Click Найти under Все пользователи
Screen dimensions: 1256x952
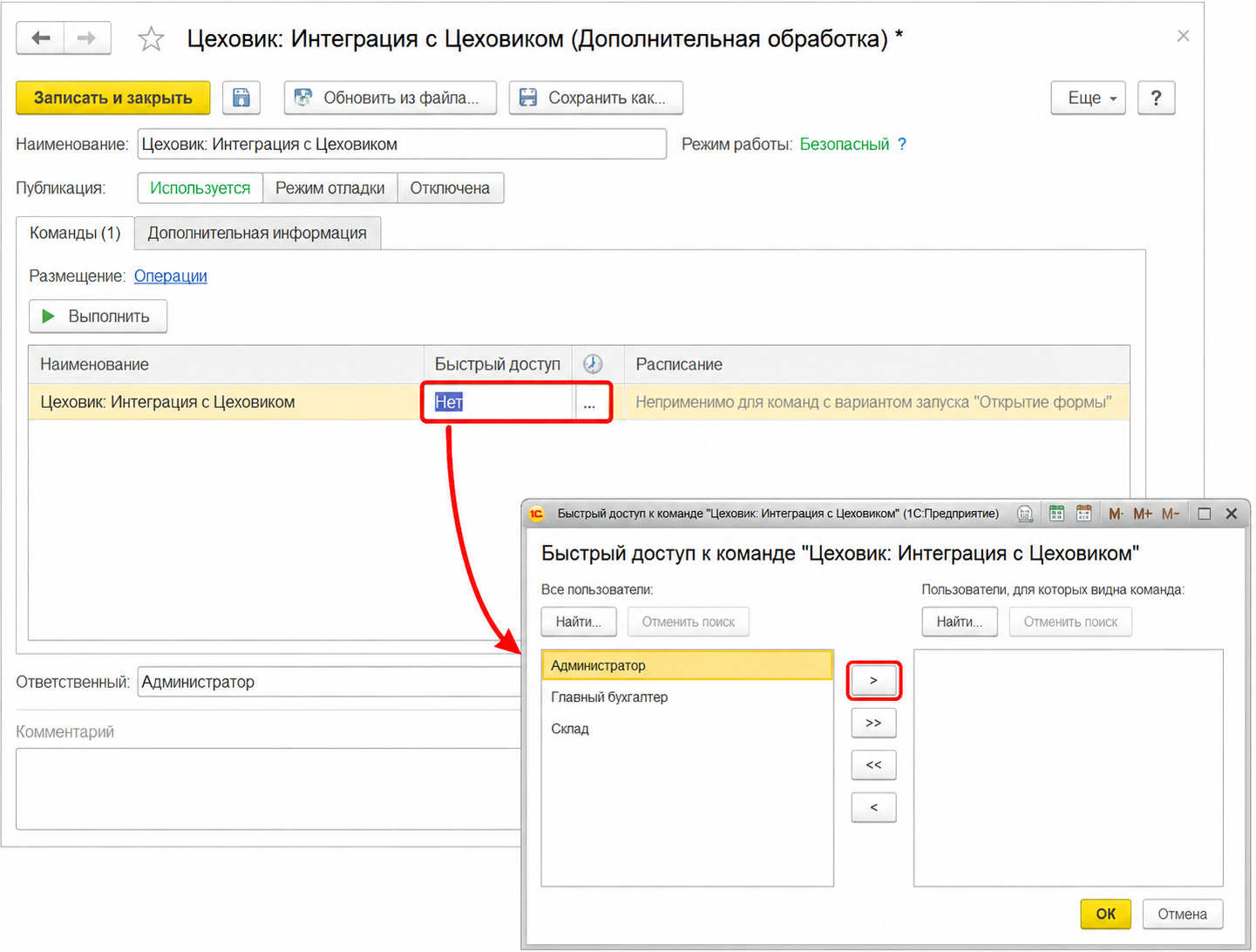coord(579,622)
